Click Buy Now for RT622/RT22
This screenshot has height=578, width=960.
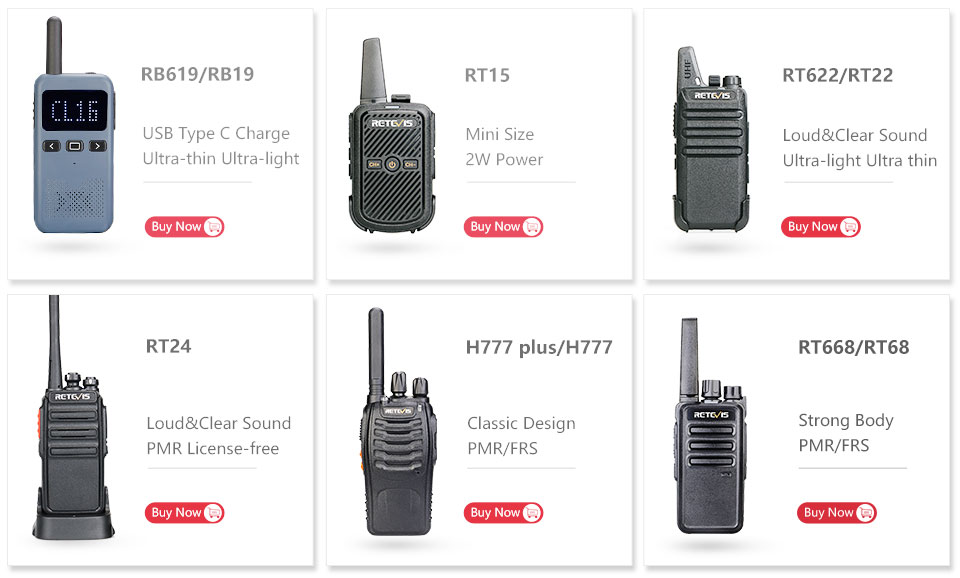[x=820, y=227]
